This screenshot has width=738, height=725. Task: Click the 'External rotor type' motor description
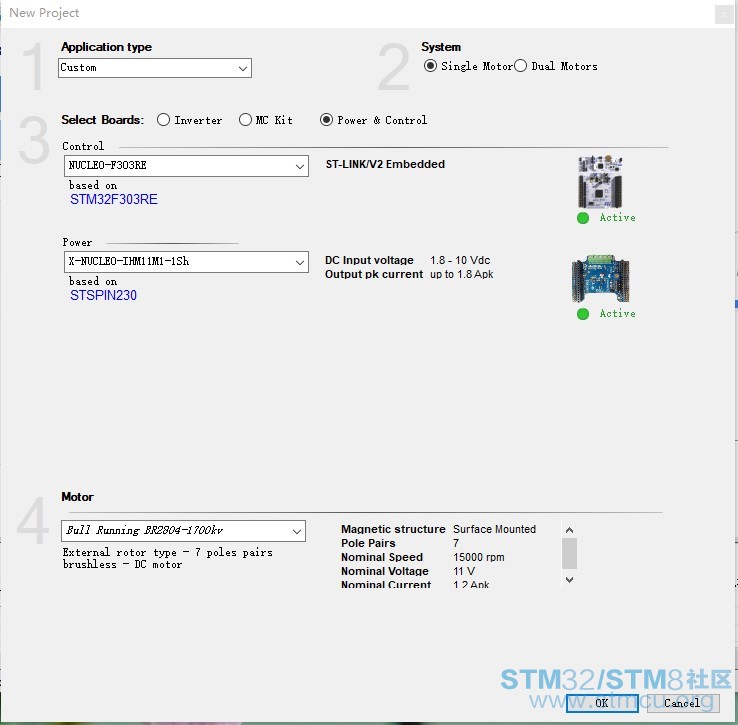point(167,558)
